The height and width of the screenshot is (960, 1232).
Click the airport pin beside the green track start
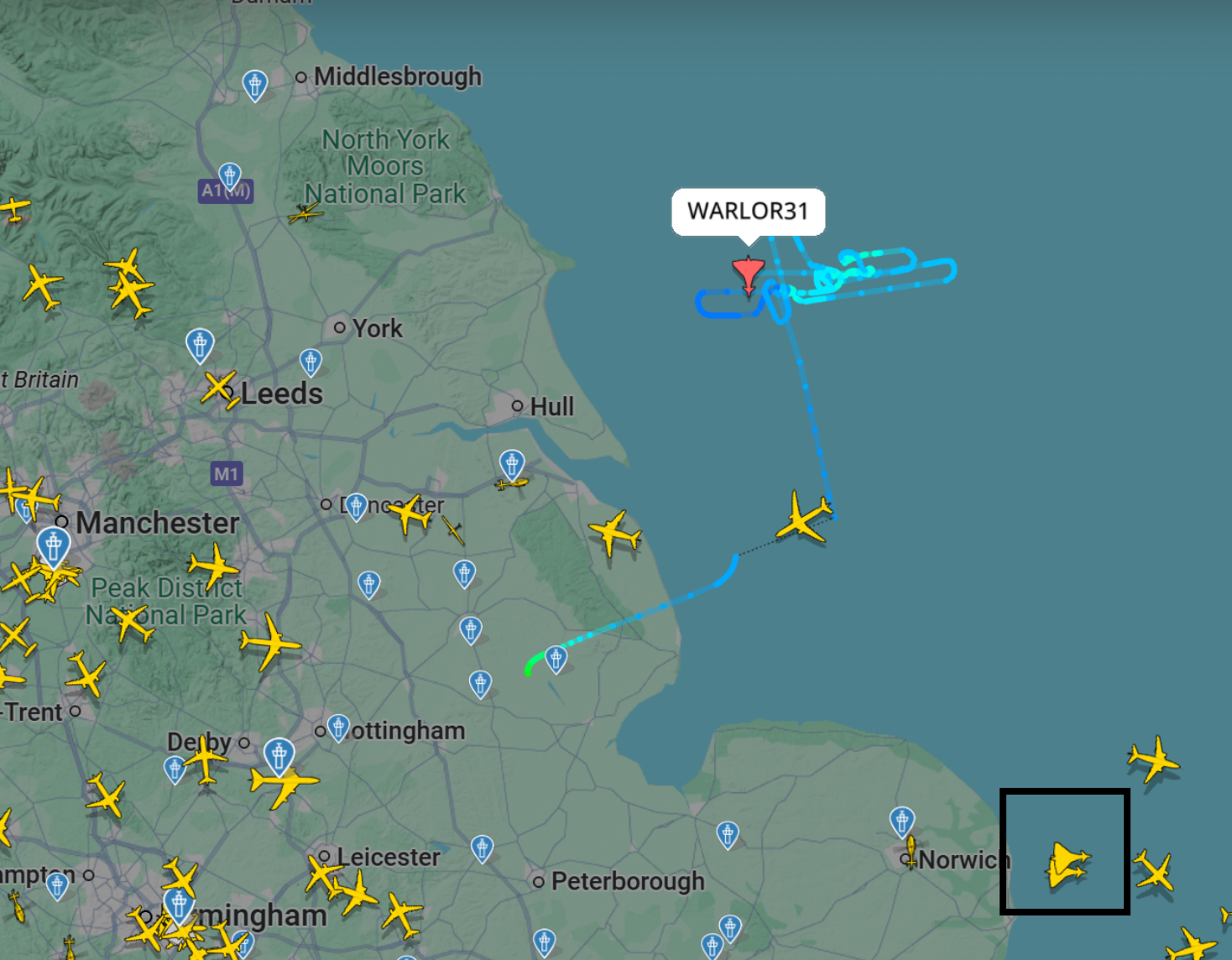pyautogui.click(x=556, y=660)
